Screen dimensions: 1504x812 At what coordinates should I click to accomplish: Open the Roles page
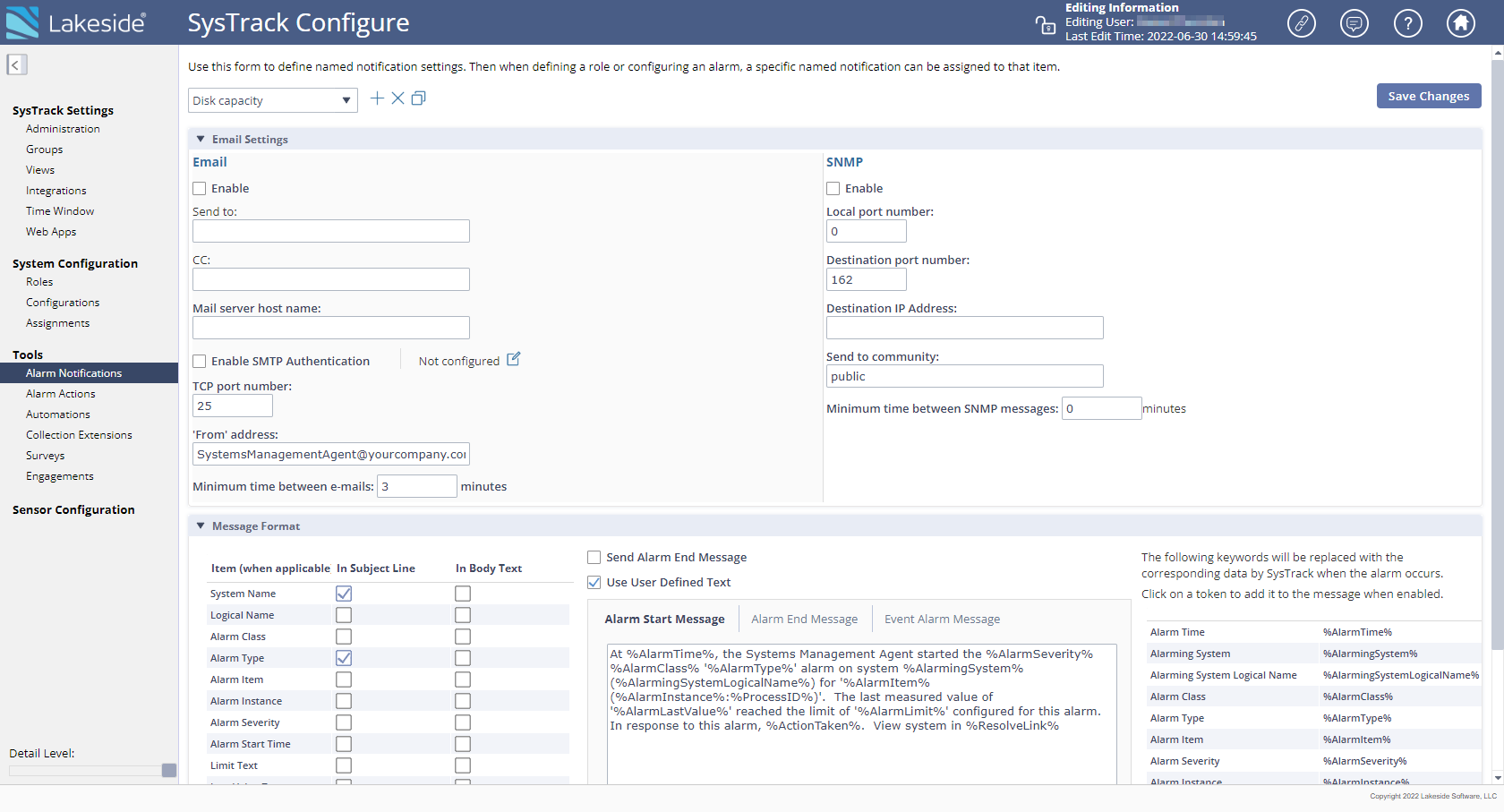pyautogui.click(x=39, y=282)
